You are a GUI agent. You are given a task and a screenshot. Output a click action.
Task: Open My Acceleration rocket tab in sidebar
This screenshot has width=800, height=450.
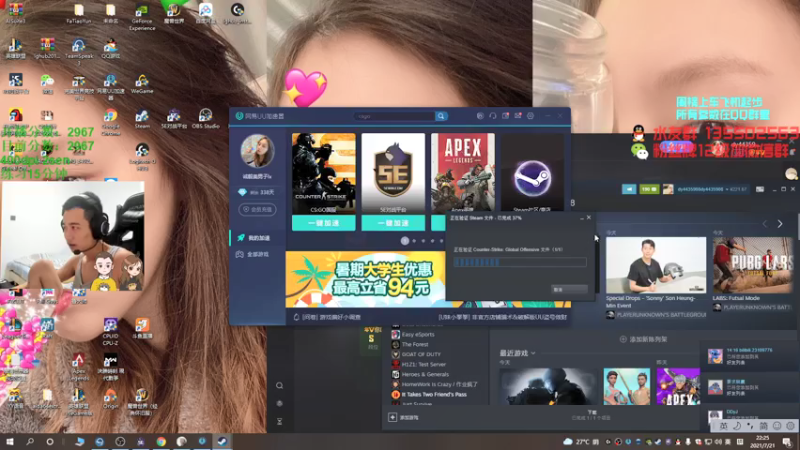click(x=258, y=238)
